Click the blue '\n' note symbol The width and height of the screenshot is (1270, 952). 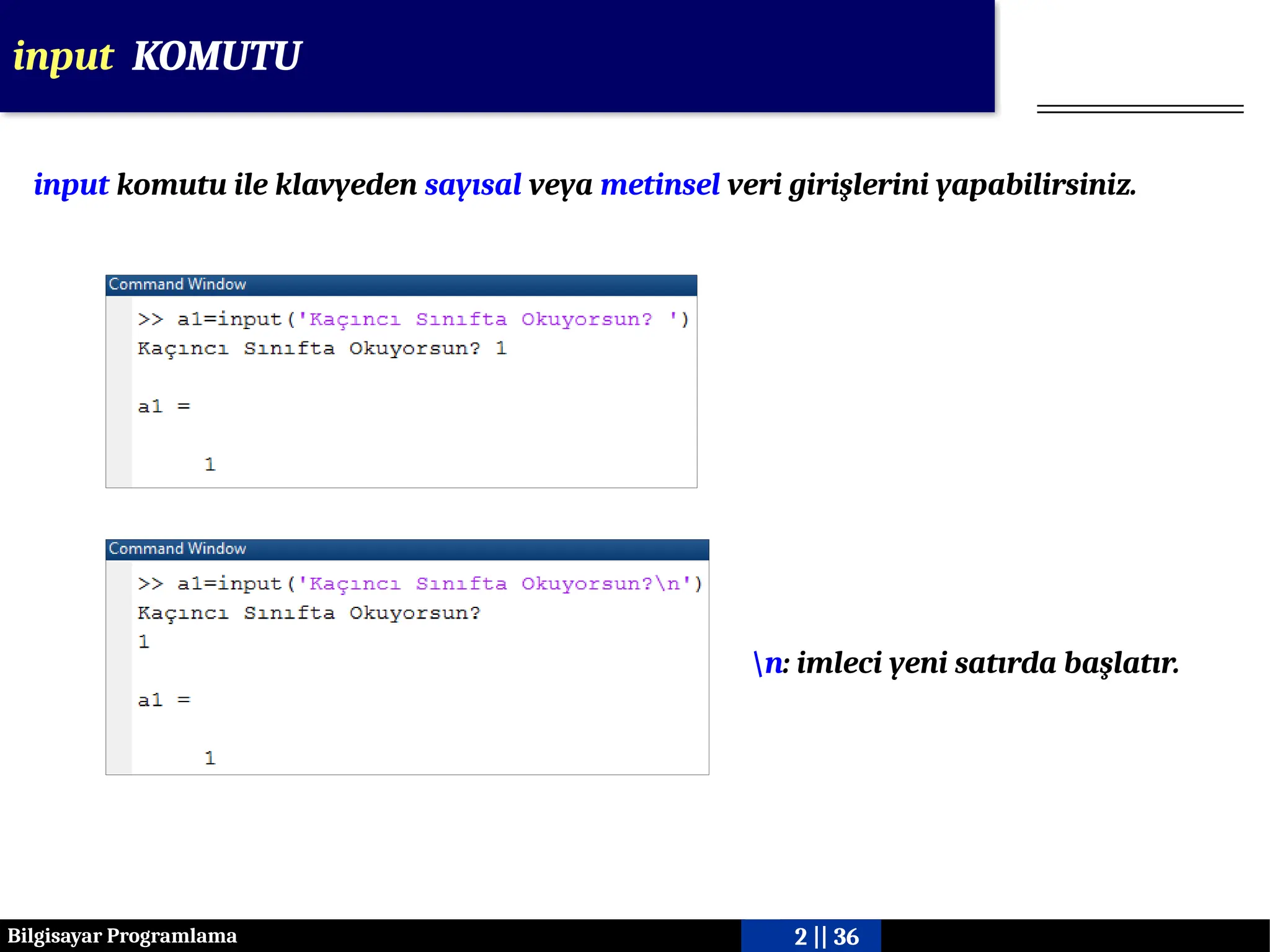point(767,663)
